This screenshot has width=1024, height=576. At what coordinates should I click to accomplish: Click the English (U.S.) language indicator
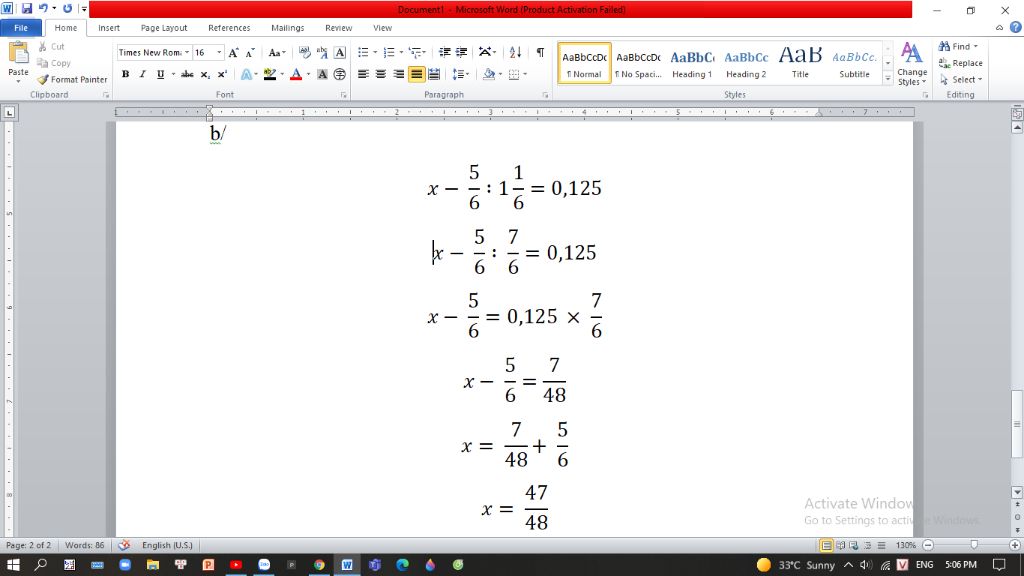pyautogui.click(x=167, y=545)
